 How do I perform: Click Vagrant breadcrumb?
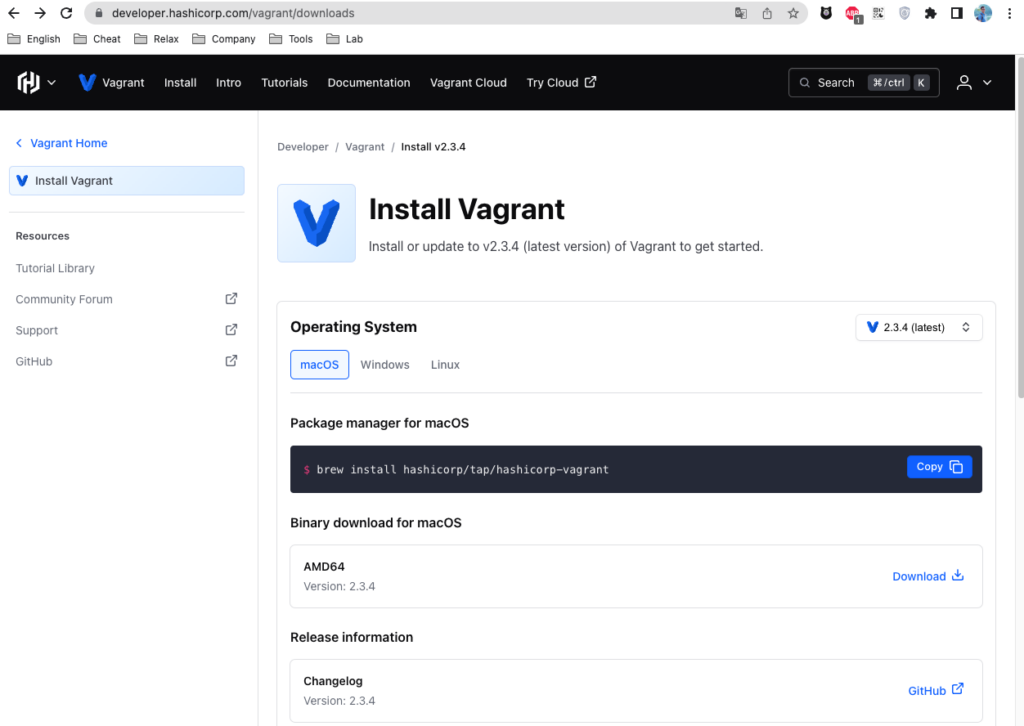tap(364, 147)
